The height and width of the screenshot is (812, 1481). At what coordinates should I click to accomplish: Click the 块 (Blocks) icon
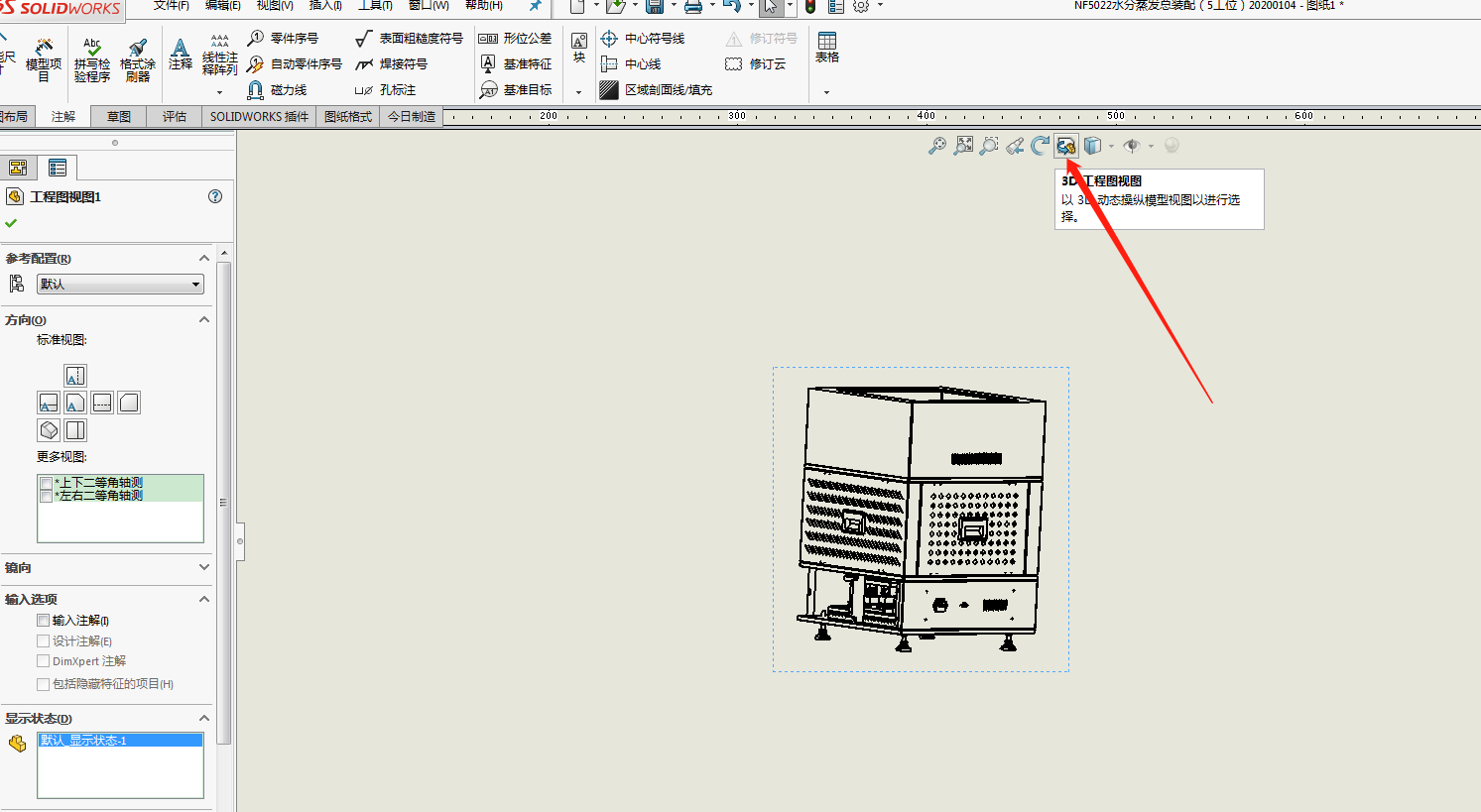pos(579,48)
